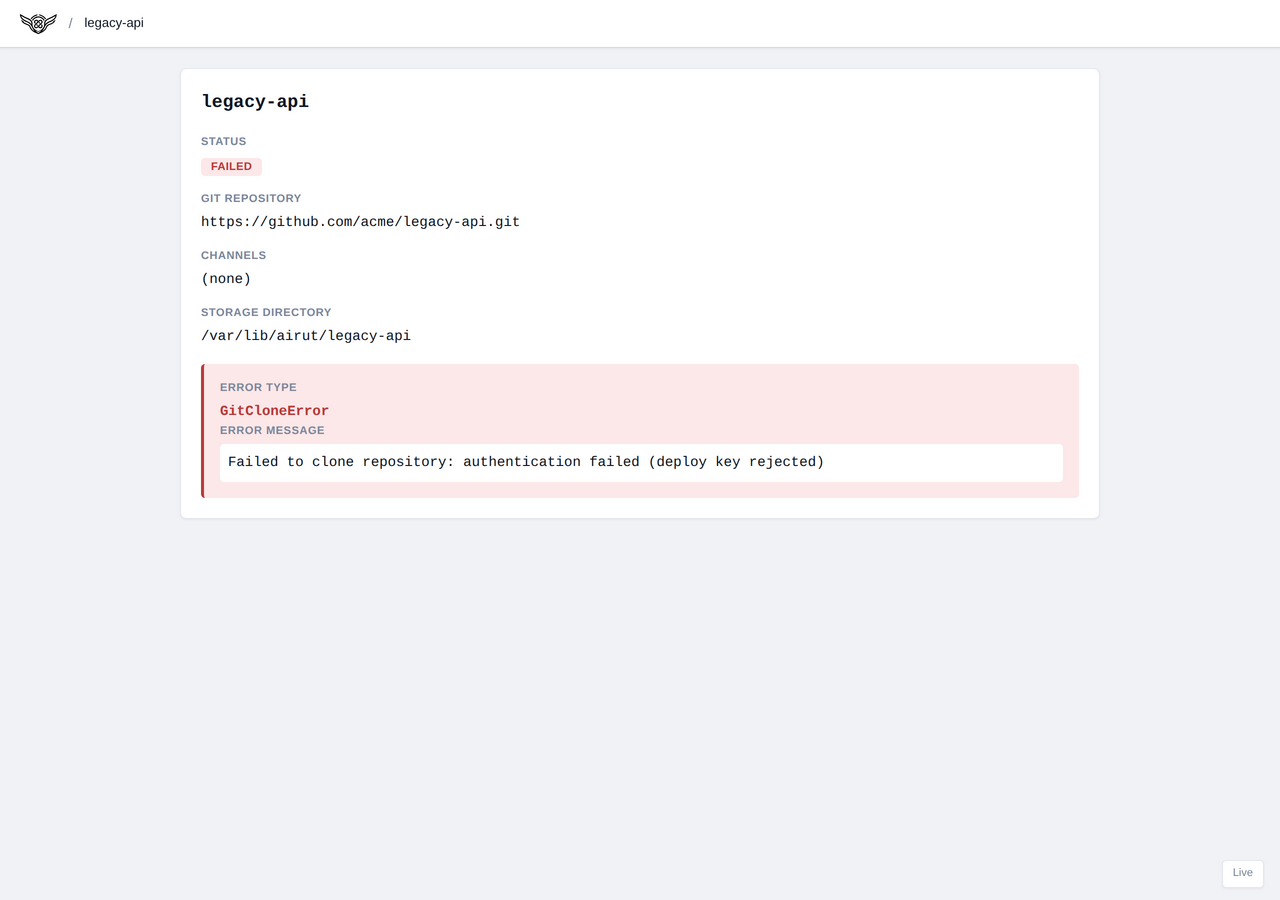
Task: Click the winged logo icon in header
Action: tap(38, 23)
